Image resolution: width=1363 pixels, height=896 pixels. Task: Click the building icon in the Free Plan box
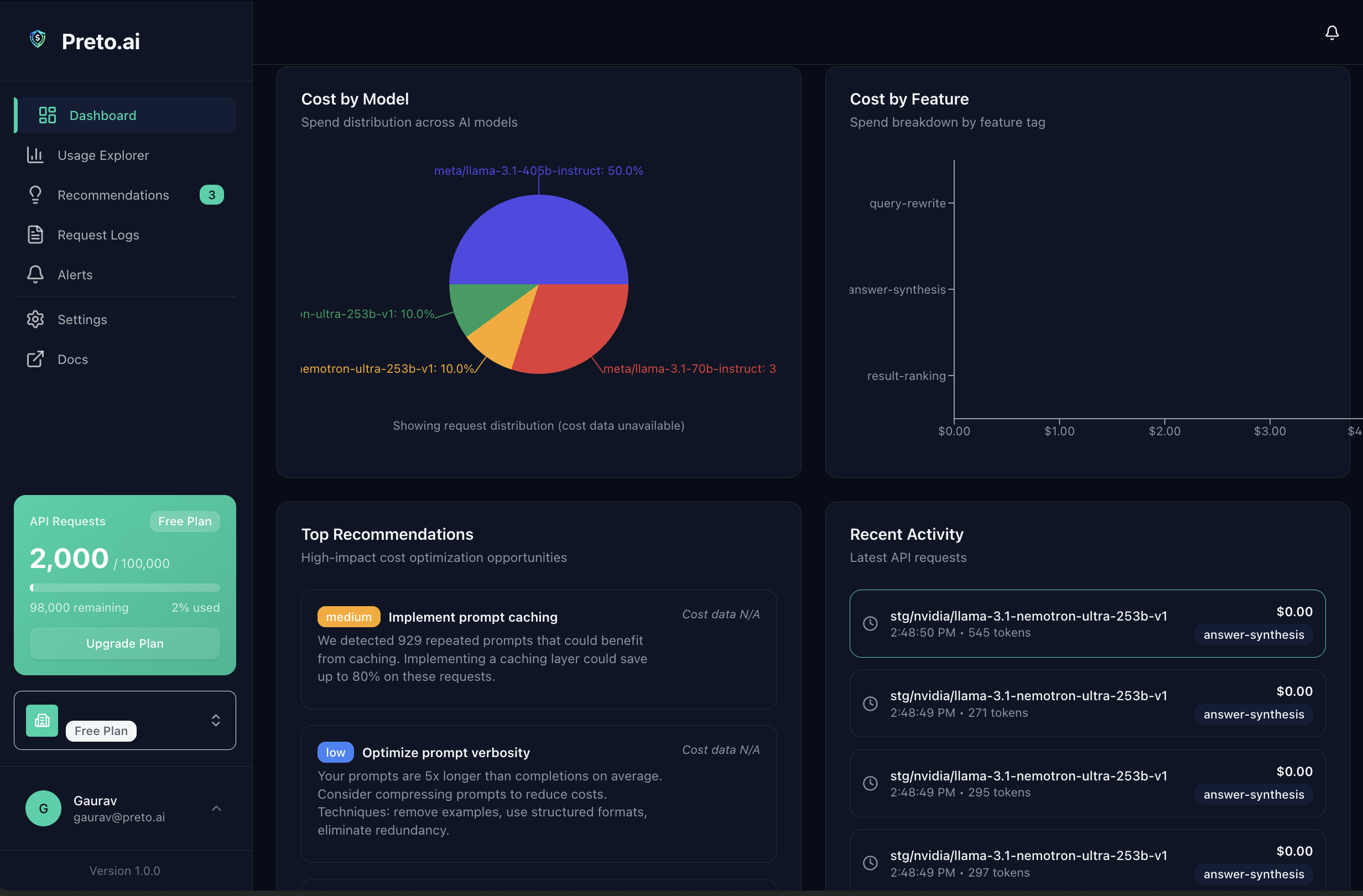(42, 720)
